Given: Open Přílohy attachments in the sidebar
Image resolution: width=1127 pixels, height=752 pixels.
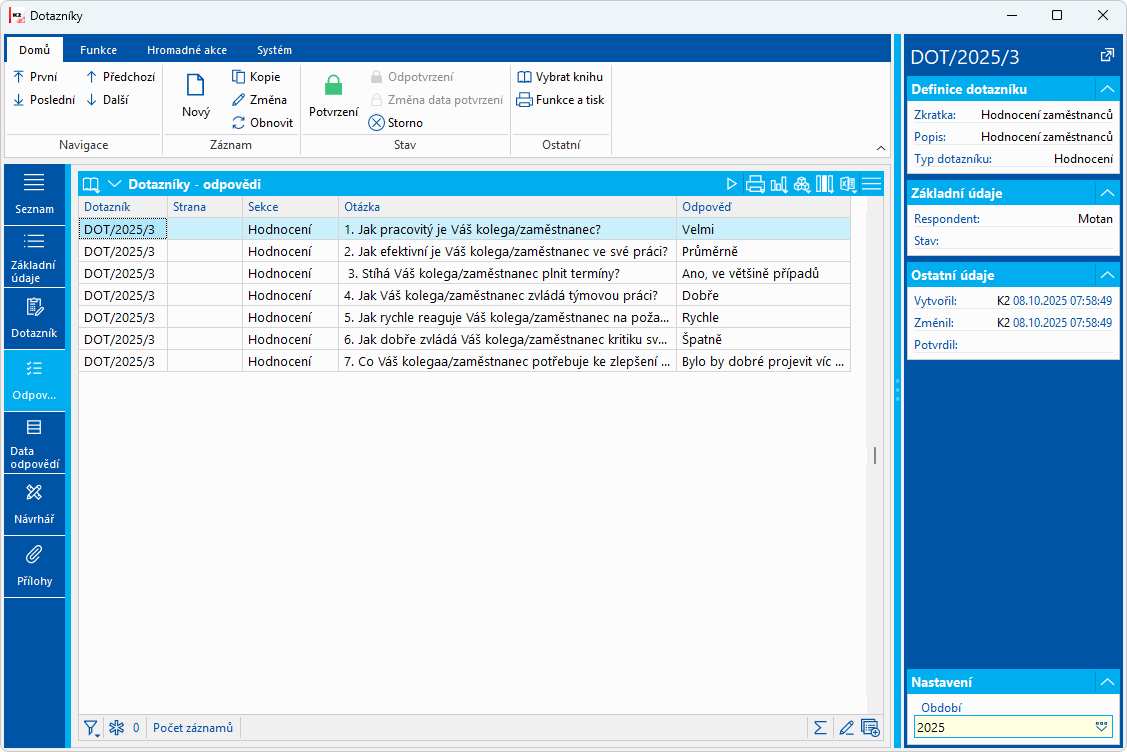Looking at the screenshot, I should click(34, 567).
